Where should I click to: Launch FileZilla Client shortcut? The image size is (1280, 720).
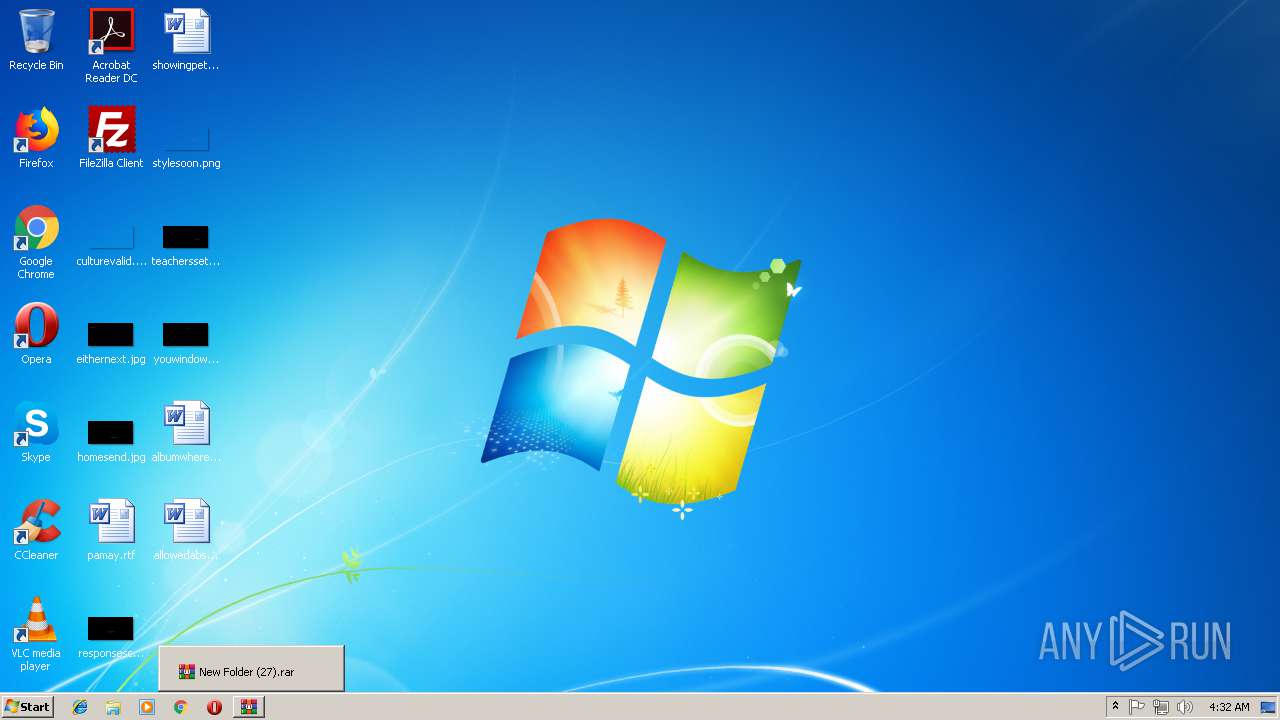(x=111, y=138)
